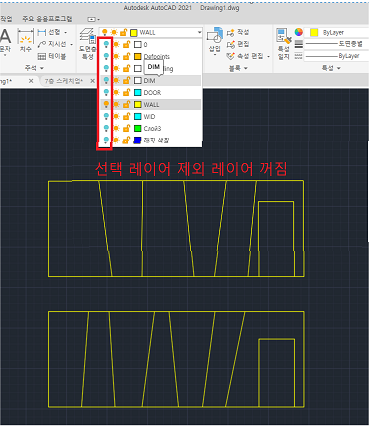Choose the 지시선 leader tool
The width and height of the screenshot is (370, 427).
coord(52,44)
